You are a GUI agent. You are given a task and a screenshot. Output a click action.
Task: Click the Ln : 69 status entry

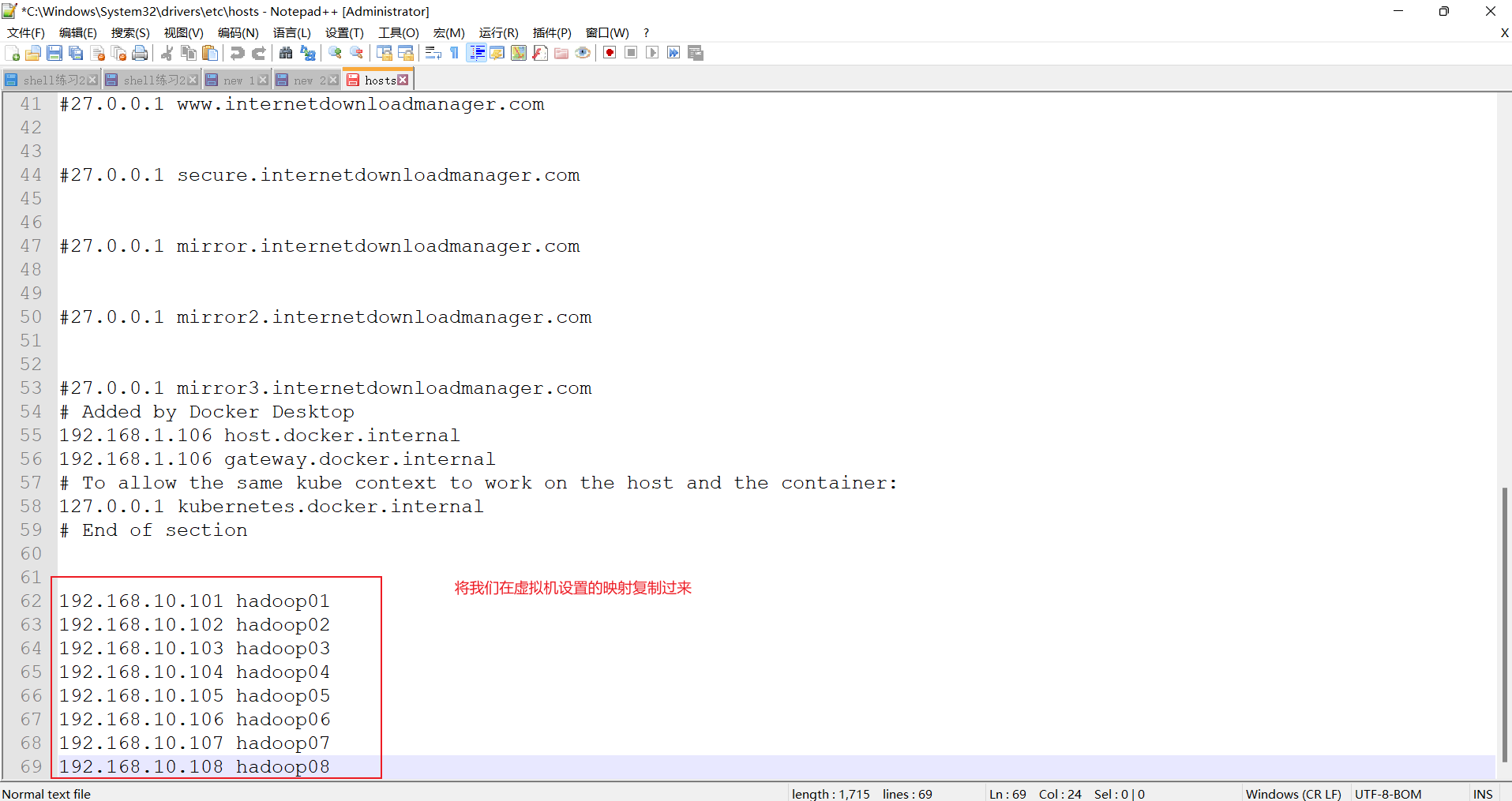click(1007, 794)
